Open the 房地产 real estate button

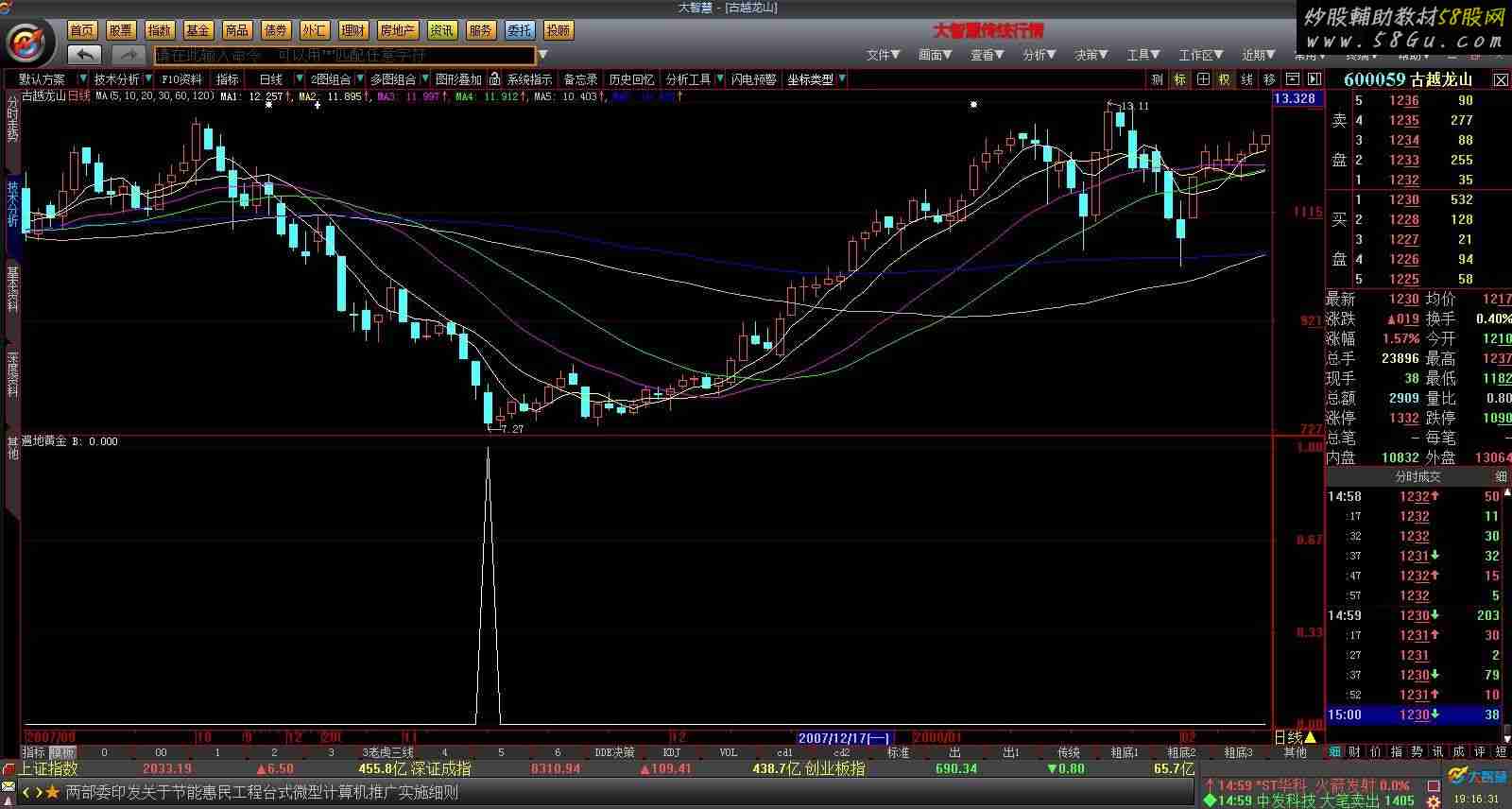[x=397, y=30]
